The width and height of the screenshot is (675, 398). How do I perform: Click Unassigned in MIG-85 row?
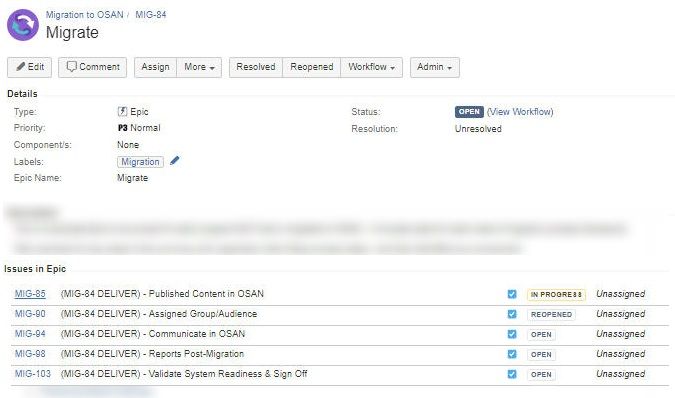click(x=620, y=294)
